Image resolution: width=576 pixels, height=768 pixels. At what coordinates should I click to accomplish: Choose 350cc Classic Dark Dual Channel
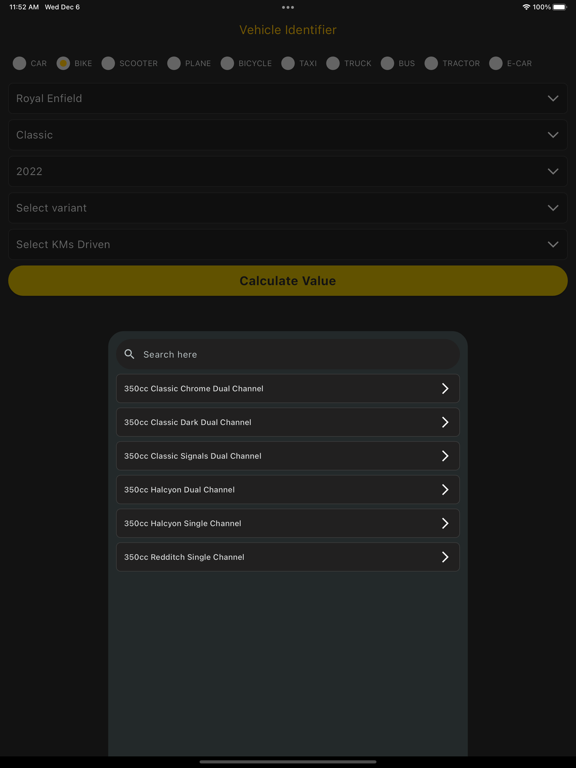tap(288, 422)
